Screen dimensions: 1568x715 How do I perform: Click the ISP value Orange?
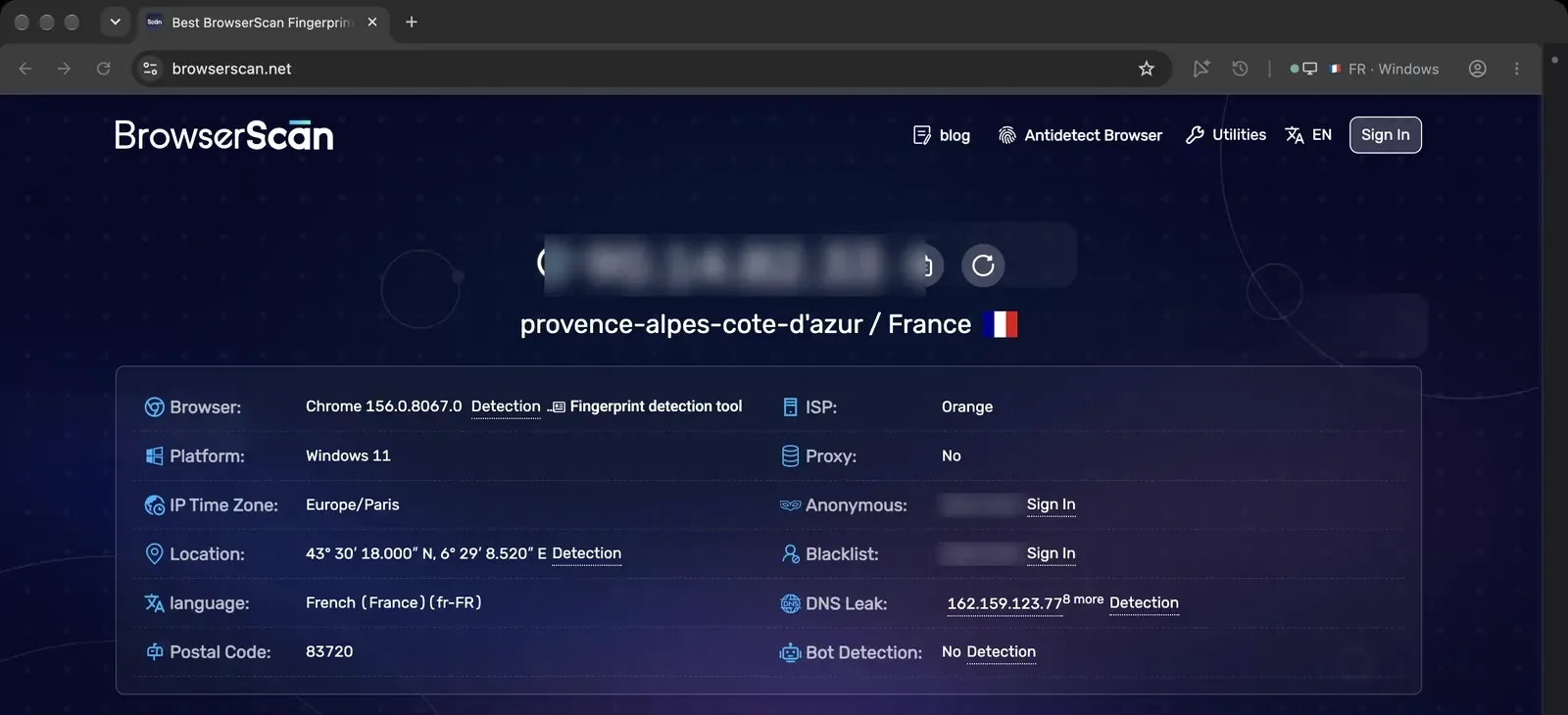tap(967, 406)
